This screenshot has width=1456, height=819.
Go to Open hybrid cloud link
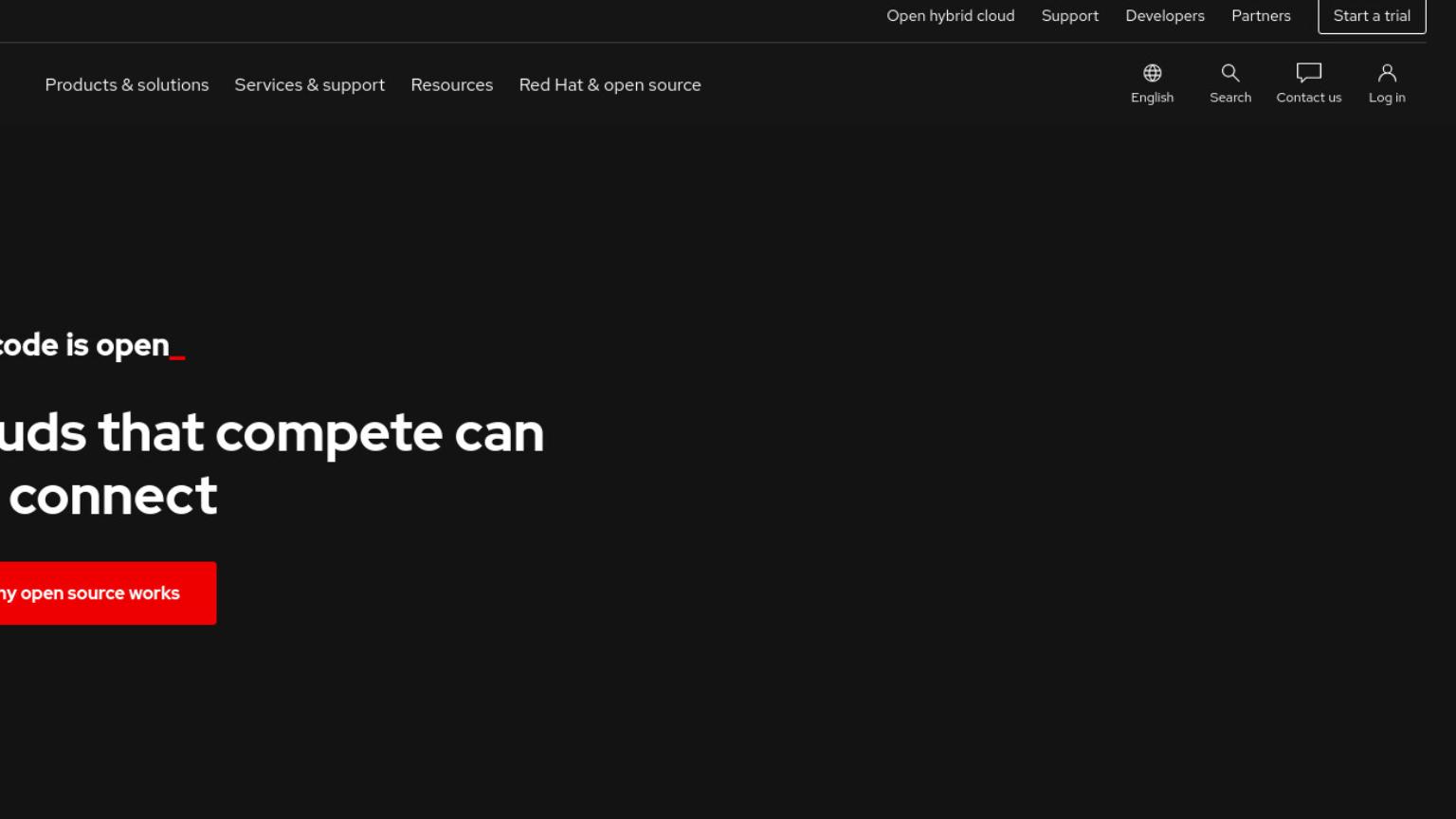click(x=951, y=16)
